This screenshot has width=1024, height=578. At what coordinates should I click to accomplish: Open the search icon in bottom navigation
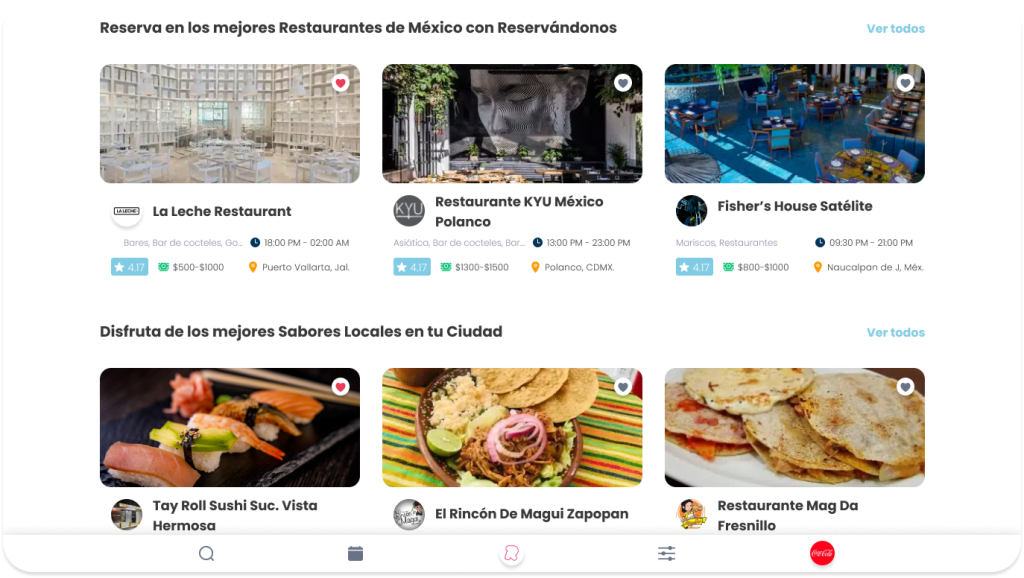pos(206,554)
